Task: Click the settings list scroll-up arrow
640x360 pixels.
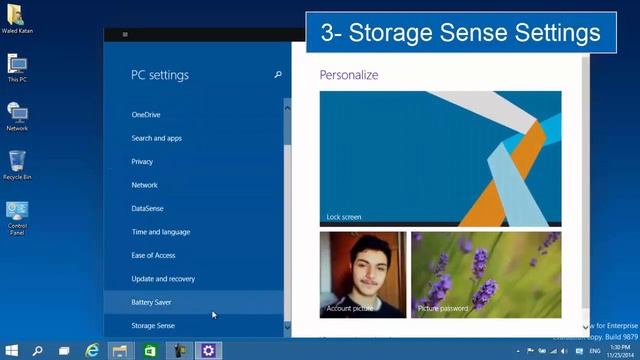Action: (287, 108)
